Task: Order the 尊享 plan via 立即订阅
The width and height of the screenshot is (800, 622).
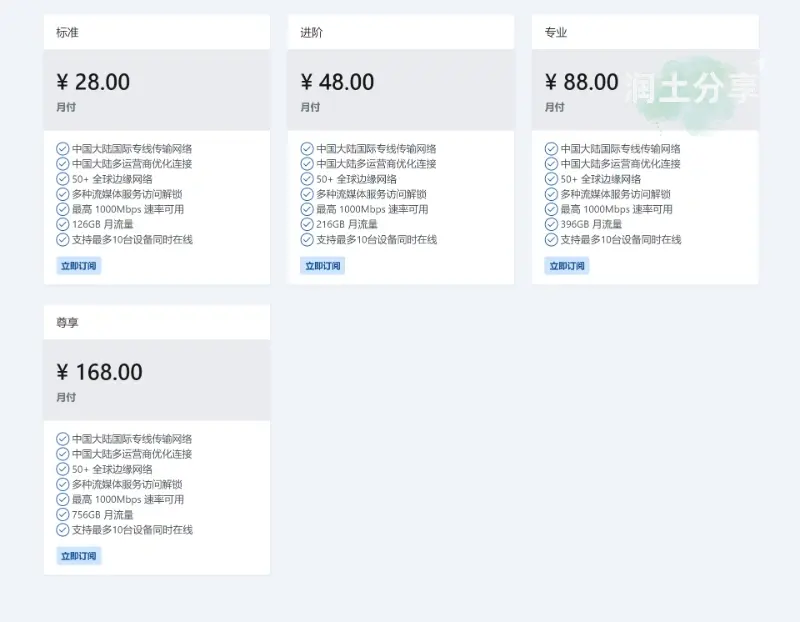Action: (79, 556)
